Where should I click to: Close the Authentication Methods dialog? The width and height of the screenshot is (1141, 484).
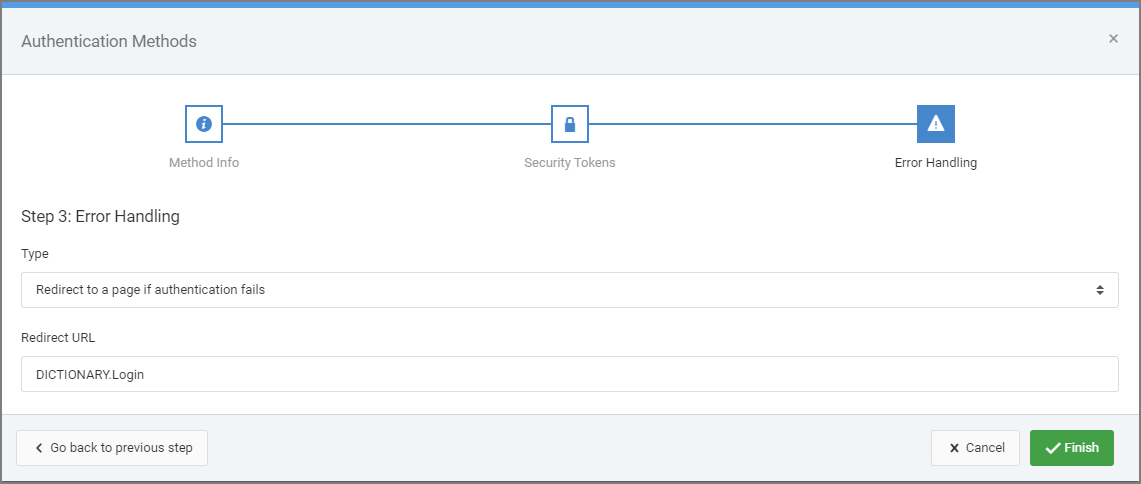coord(1113,39)
